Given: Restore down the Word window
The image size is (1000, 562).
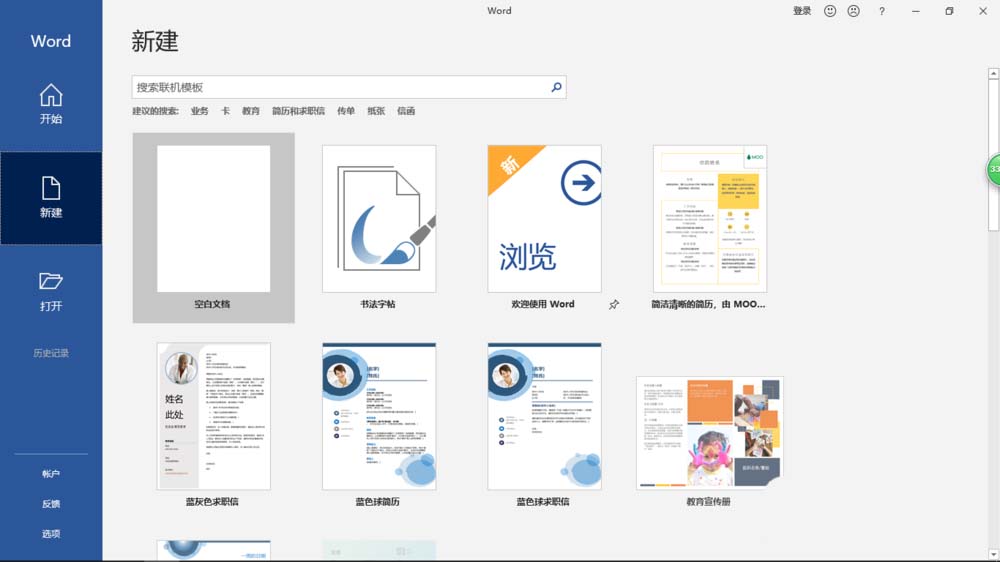Looking at the screenshot, I should coord(949,11).
